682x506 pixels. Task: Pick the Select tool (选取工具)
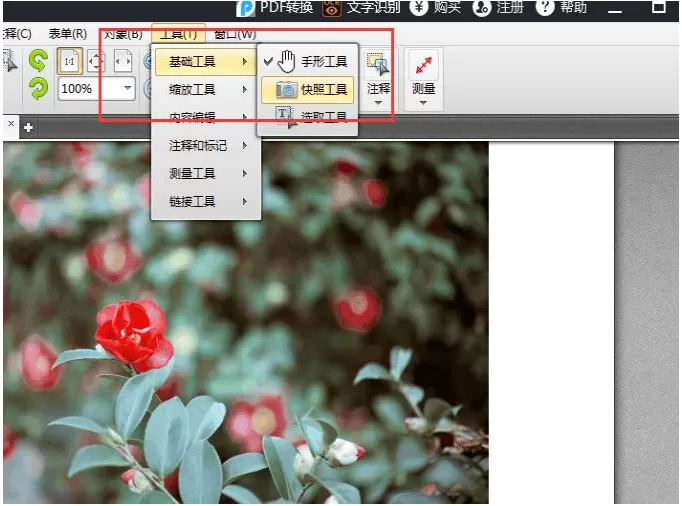[308, 117]
